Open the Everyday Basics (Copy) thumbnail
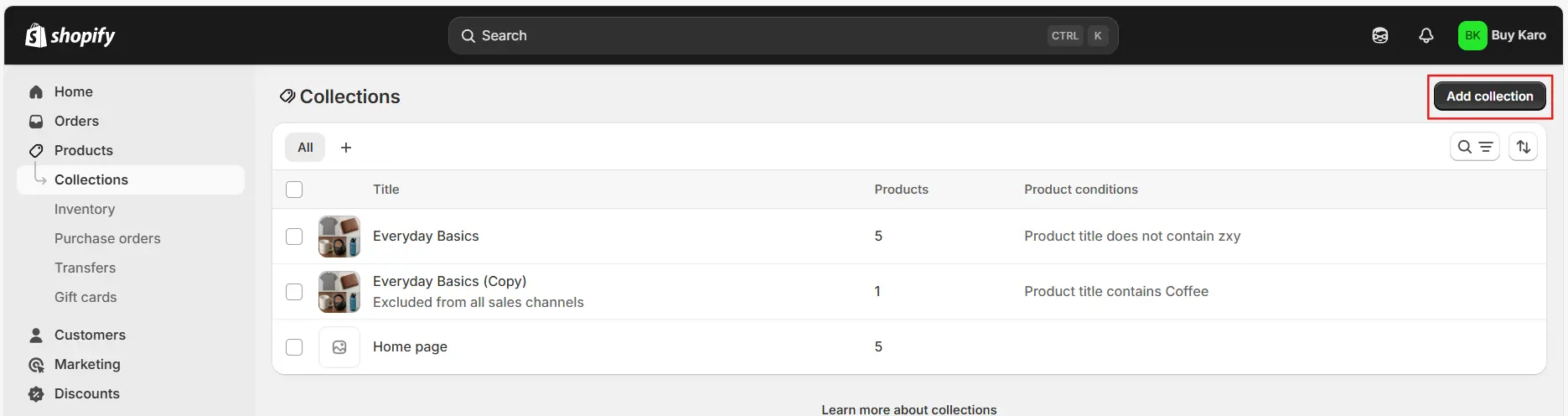 pyautogui.click(x=339, y=292)
